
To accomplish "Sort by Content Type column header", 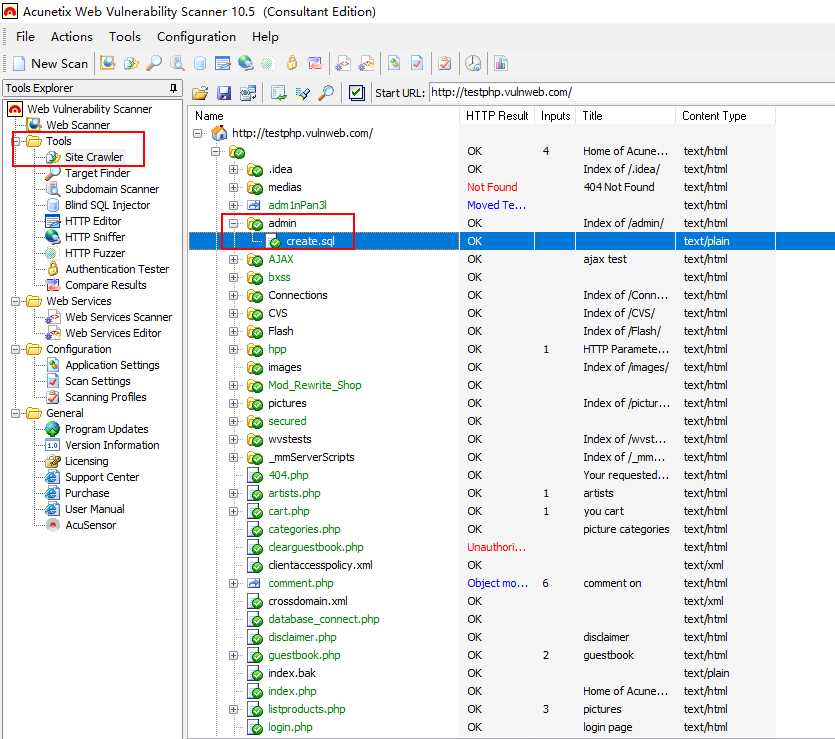I will tap(725, 116).
